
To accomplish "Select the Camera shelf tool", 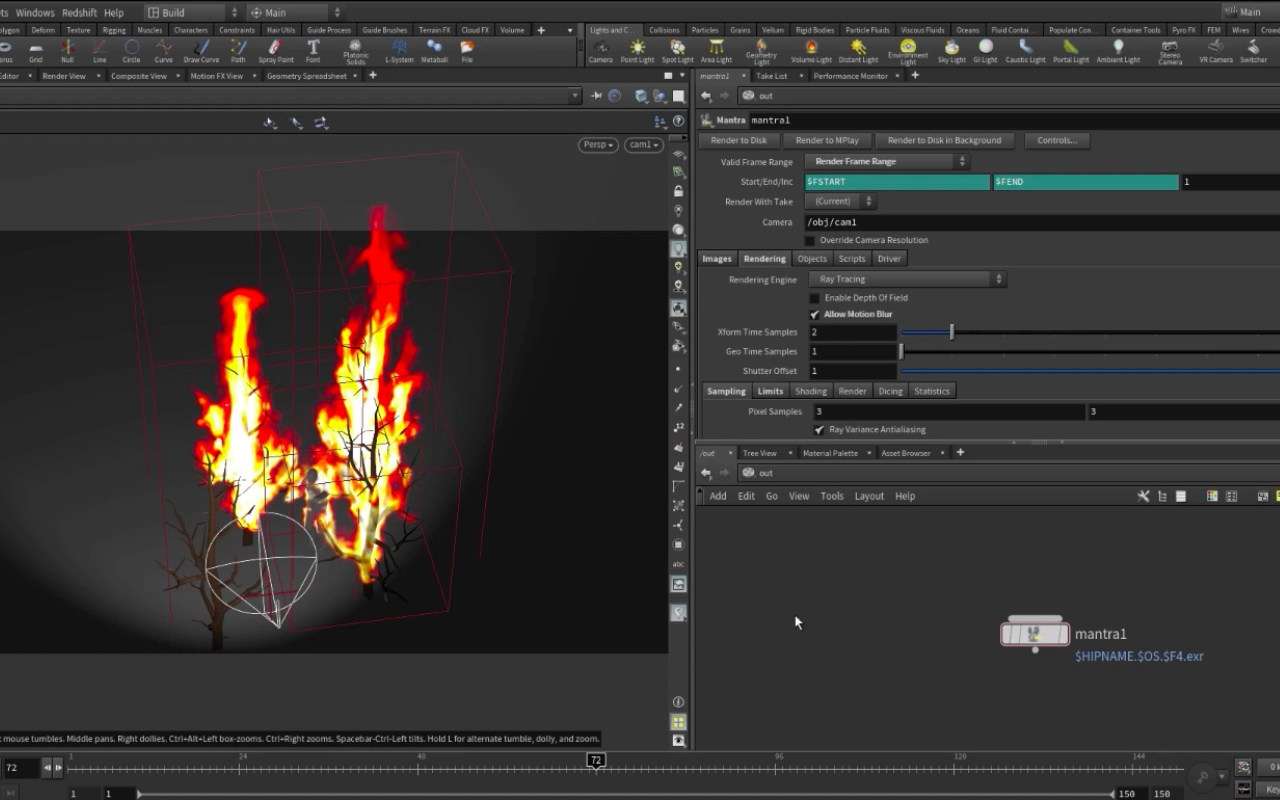I will pyautogui.click(x=600, y=51).
